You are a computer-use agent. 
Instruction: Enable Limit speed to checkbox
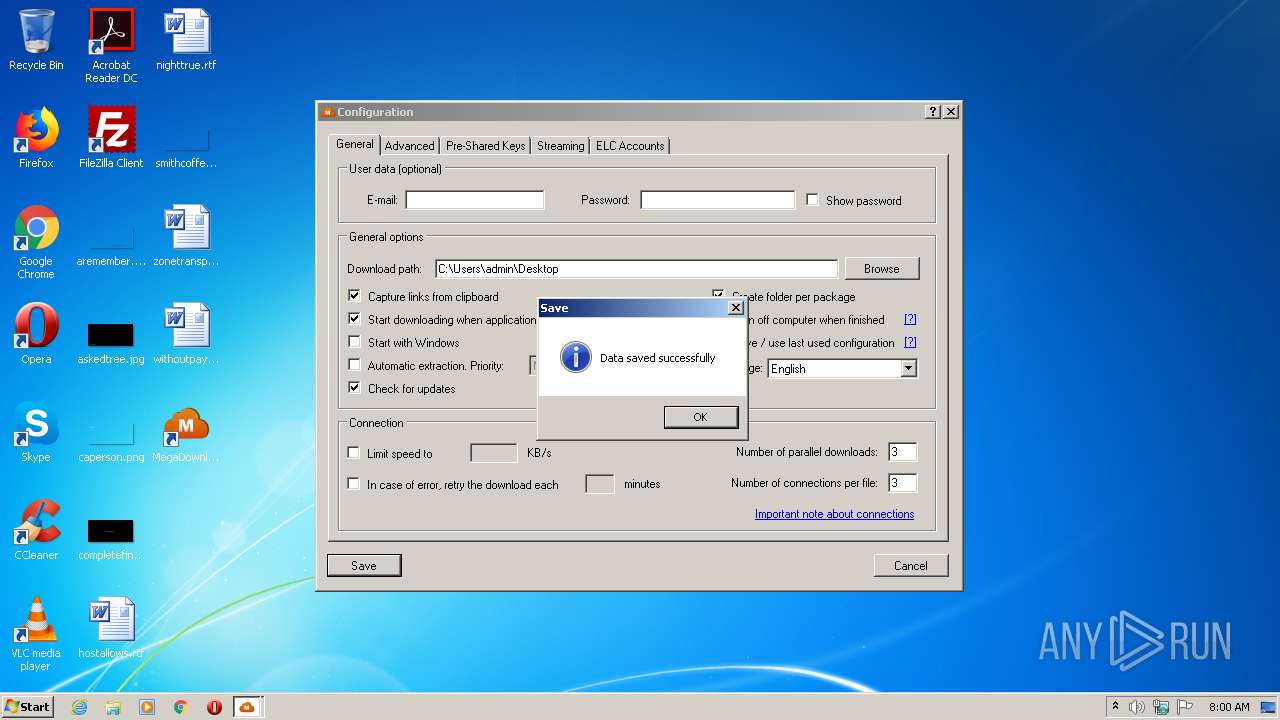click(x=353, y=453)
